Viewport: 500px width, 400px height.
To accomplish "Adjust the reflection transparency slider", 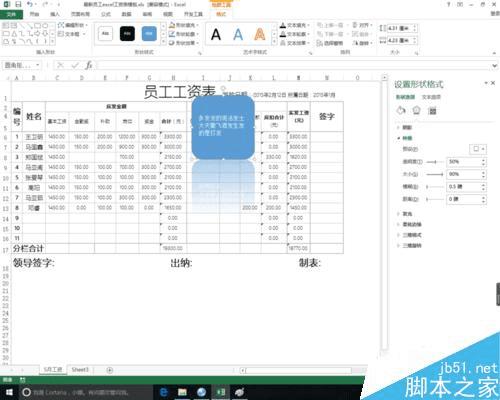I will pos(435,162).
